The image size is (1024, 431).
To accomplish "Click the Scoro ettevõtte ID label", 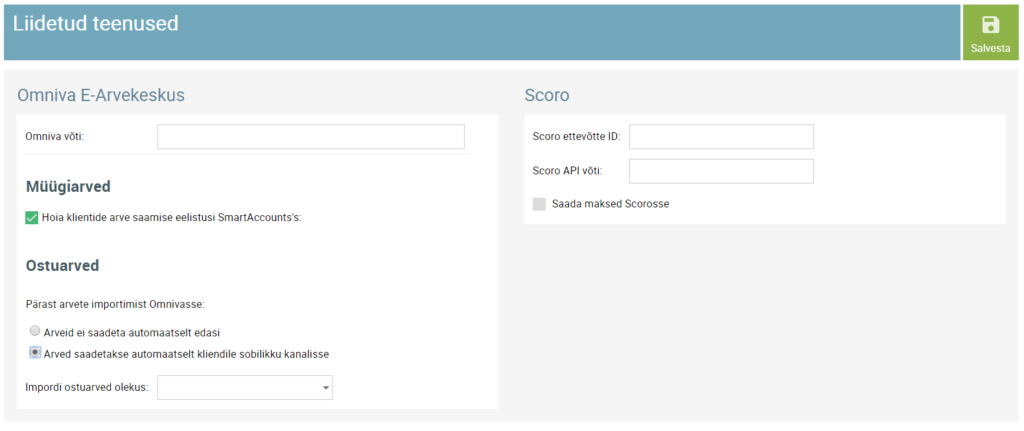I will tap(577, 136).
